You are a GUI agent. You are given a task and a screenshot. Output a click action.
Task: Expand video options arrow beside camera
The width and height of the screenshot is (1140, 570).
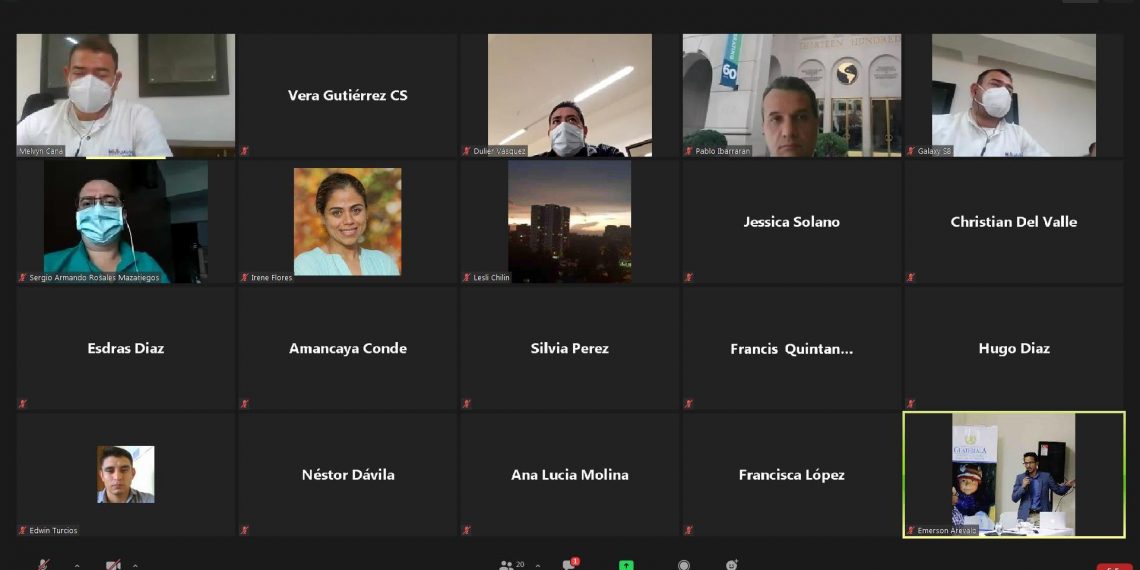tap(135, 565)
